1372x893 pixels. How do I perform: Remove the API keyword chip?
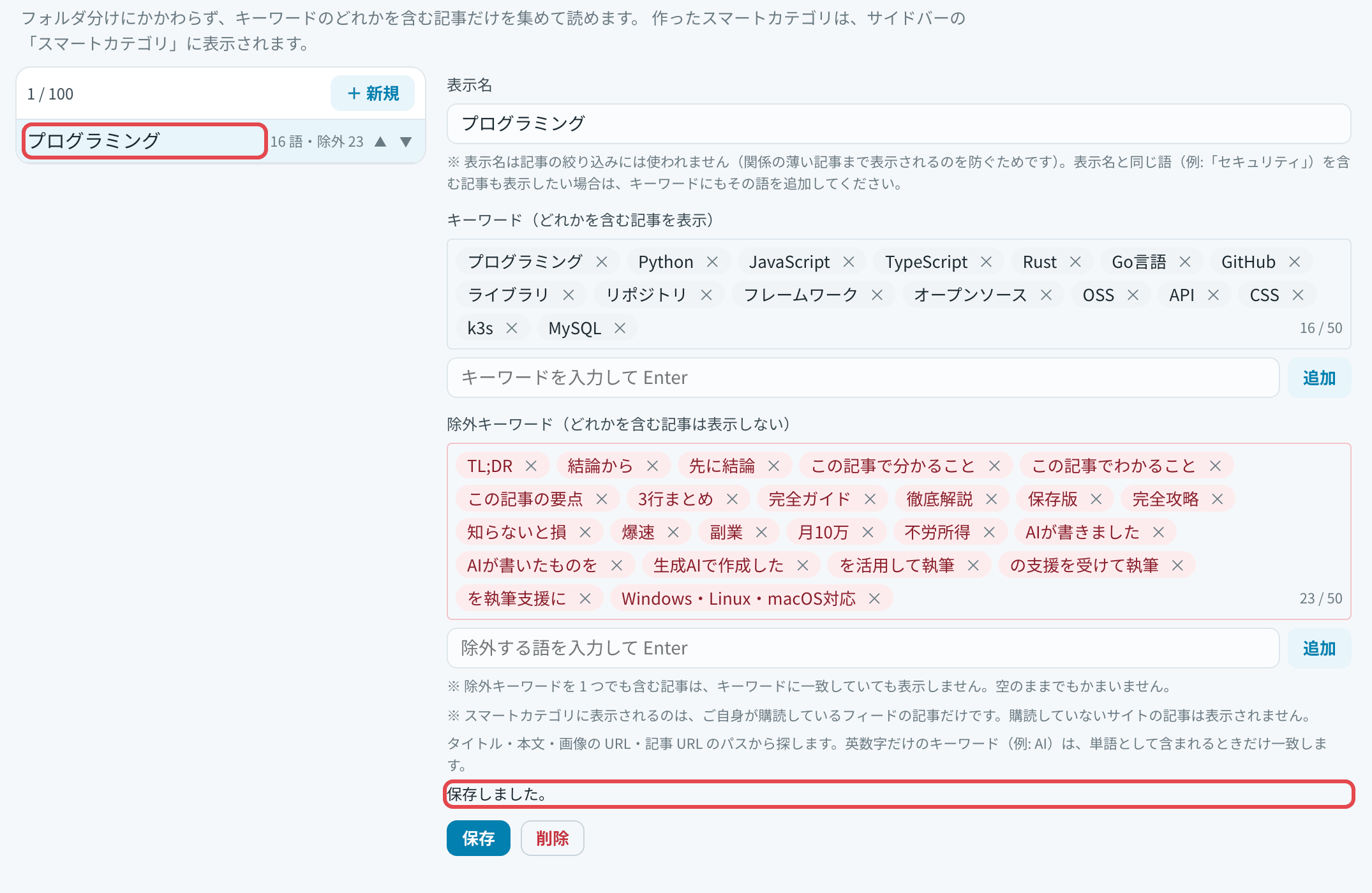[1213, 295]
